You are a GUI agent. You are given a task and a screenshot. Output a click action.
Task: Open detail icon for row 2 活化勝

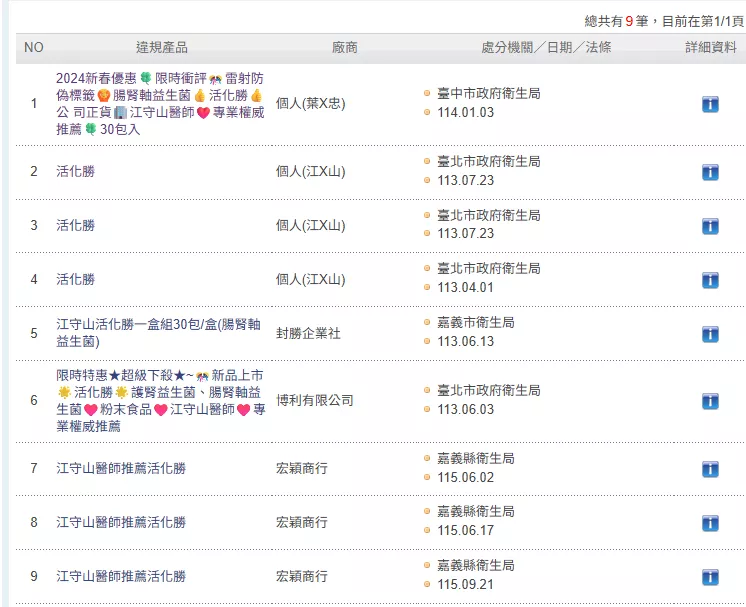(710, 172)
